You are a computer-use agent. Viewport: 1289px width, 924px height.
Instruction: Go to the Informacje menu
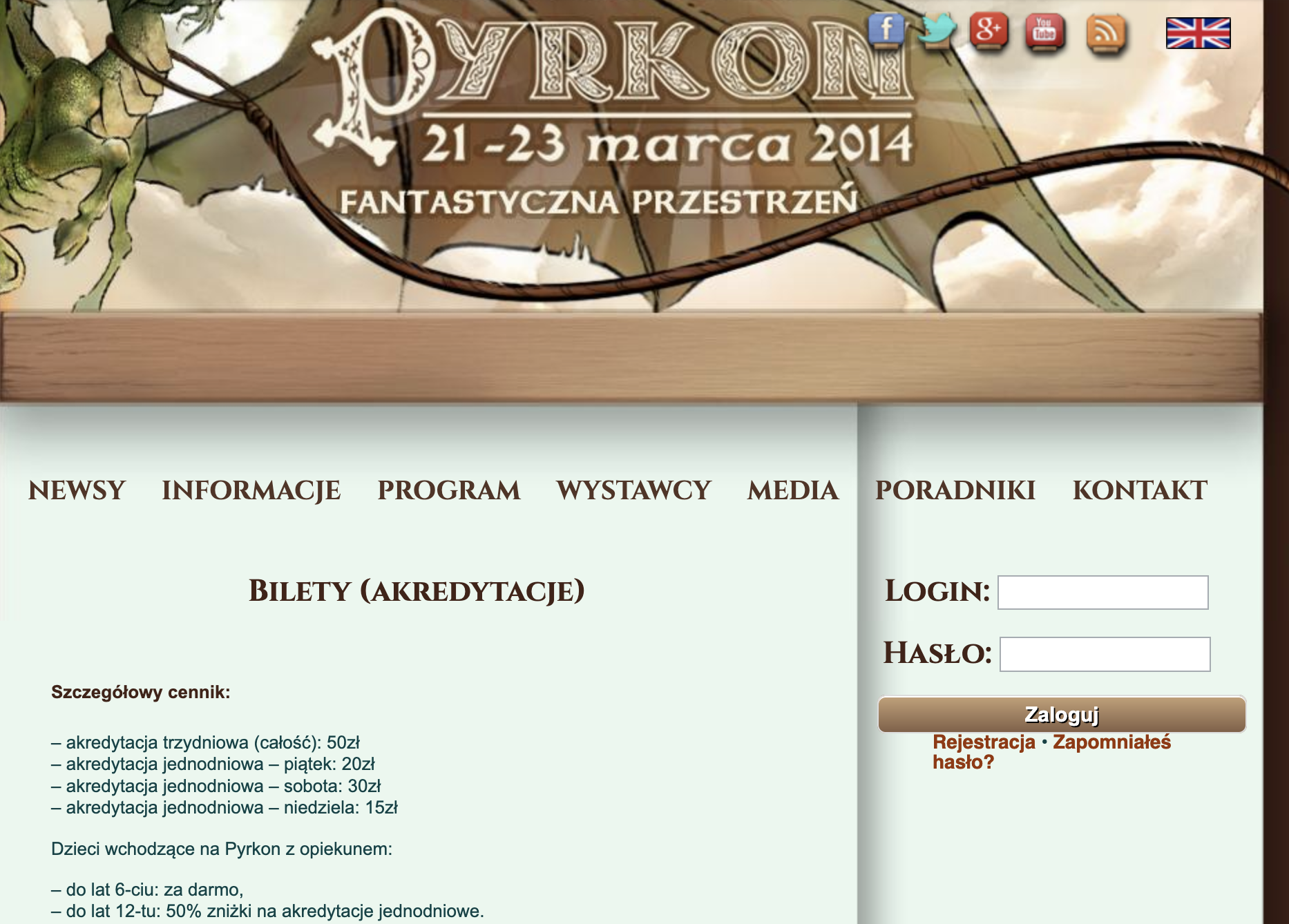[251, 490]
